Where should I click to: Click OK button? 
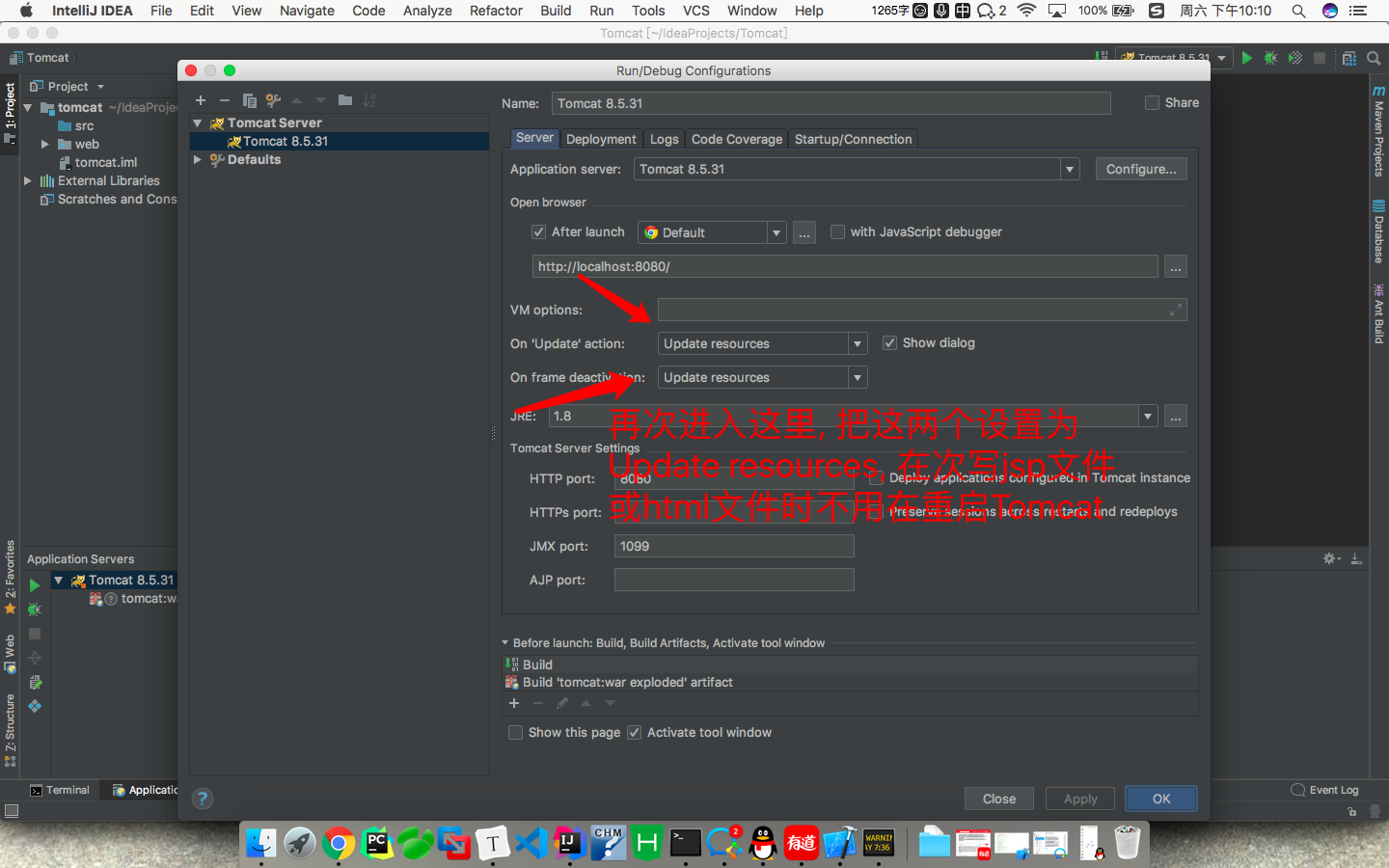coord(1161,799)
